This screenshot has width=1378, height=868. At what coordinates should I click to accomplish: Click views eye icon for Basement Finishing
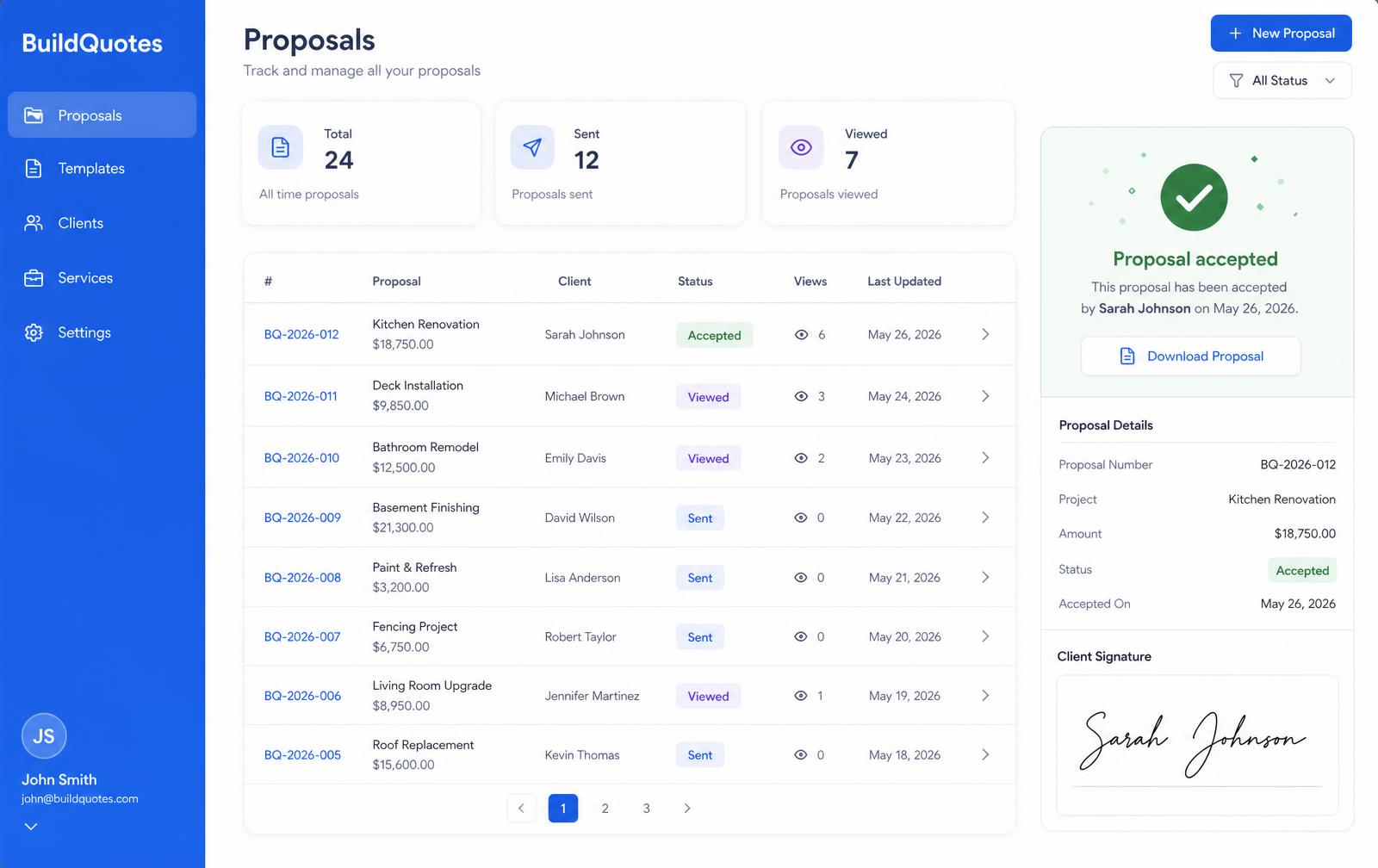801,518
